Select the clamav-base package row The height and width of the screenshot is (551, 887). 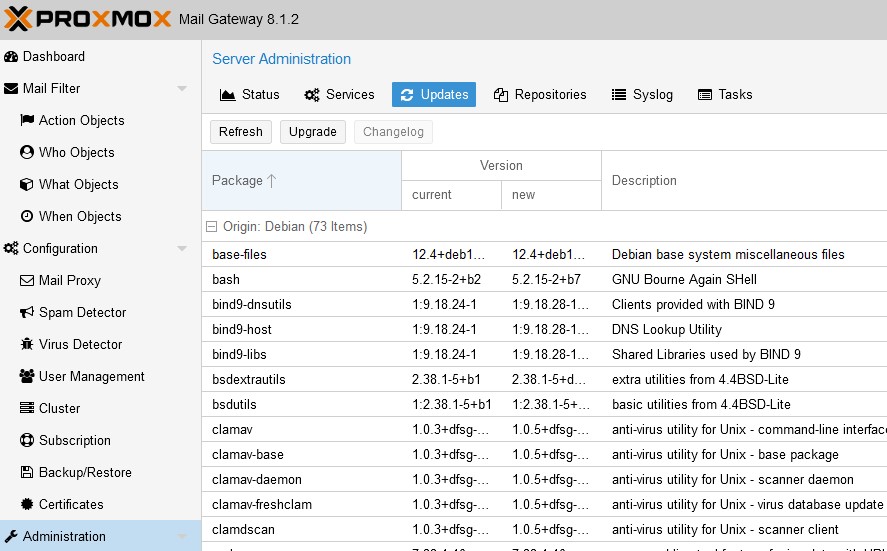[x=544, y=454]
